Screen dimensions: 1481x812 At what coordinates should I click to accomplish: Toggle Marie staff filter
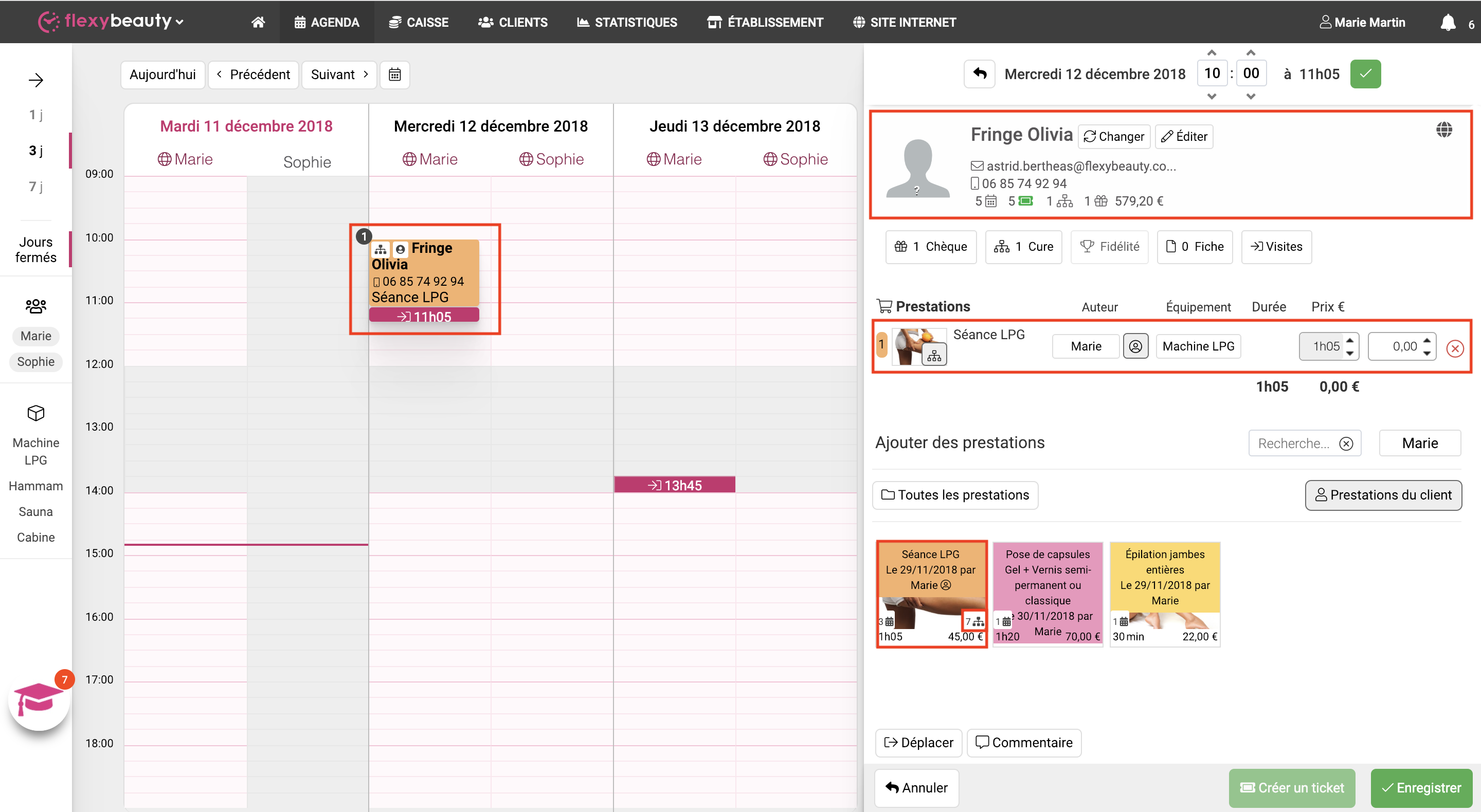point(35,336)
